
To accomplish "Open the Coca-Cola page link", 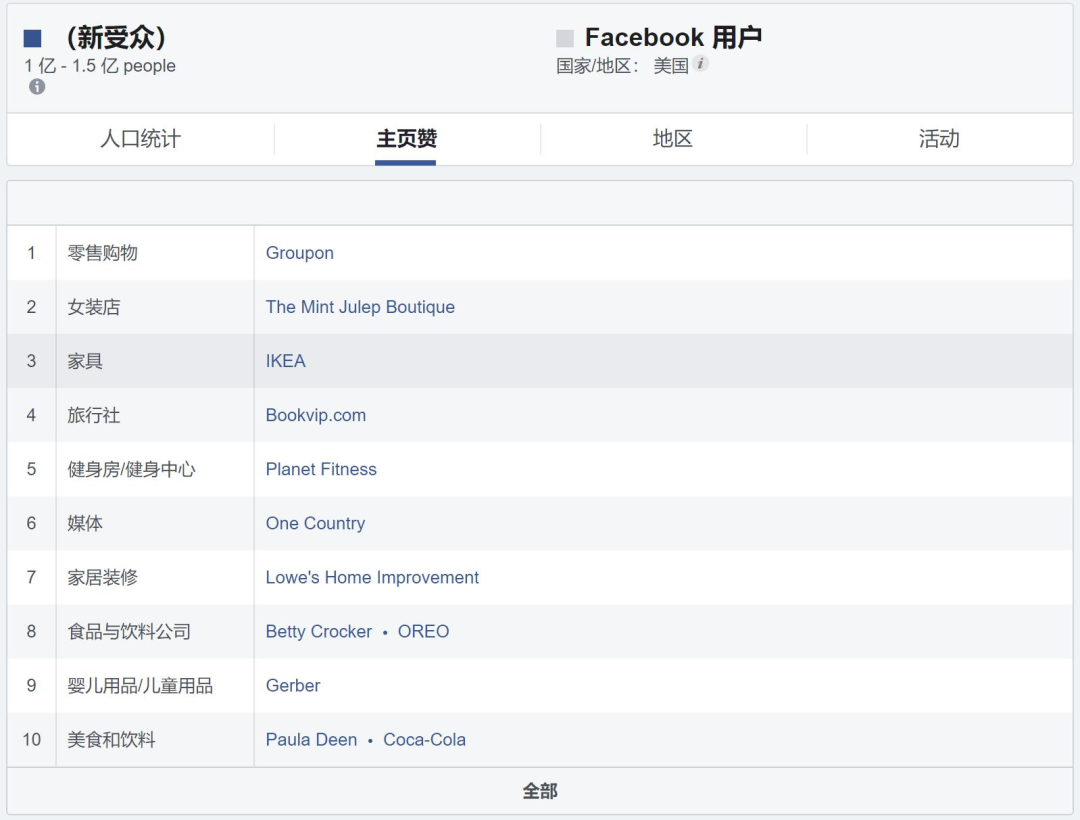I will point(425,740).
